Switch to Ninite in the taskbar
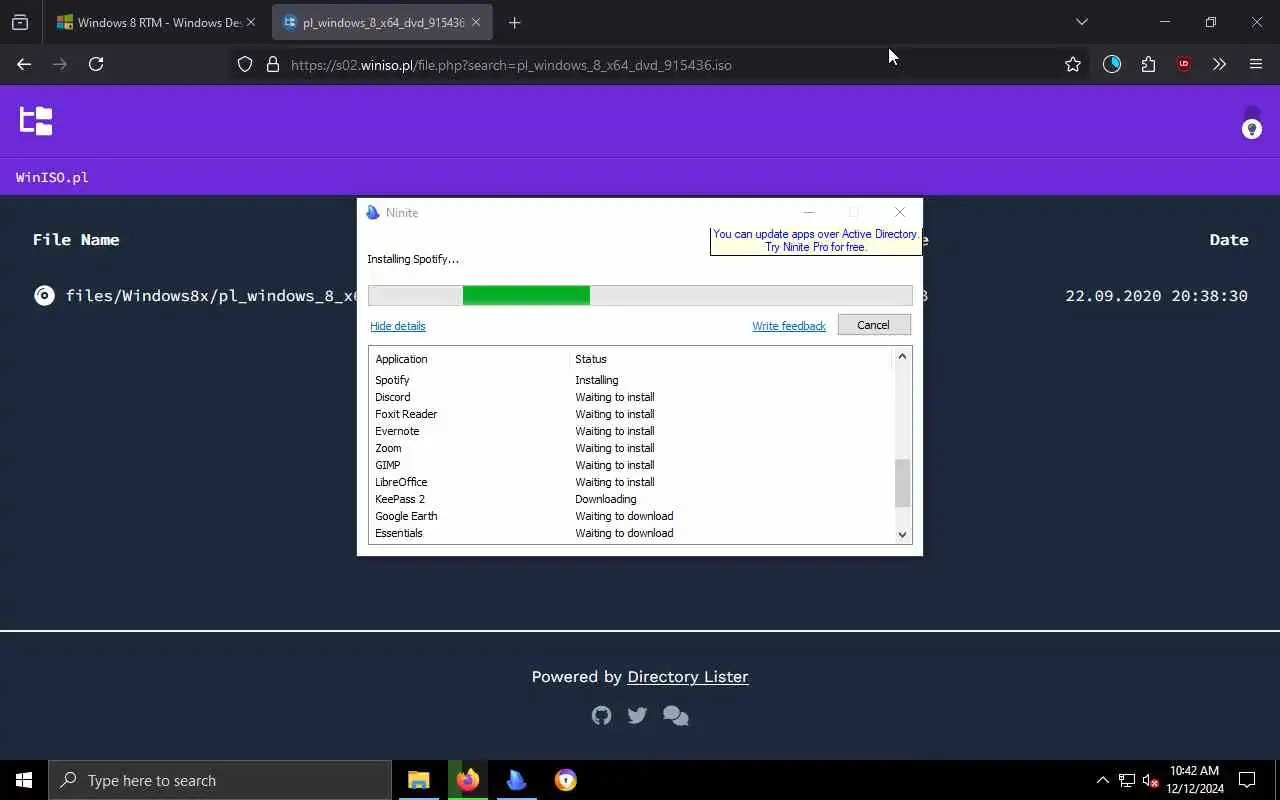Image resolution: width=1280 pixels, height=800 pixels. (517, 780)
